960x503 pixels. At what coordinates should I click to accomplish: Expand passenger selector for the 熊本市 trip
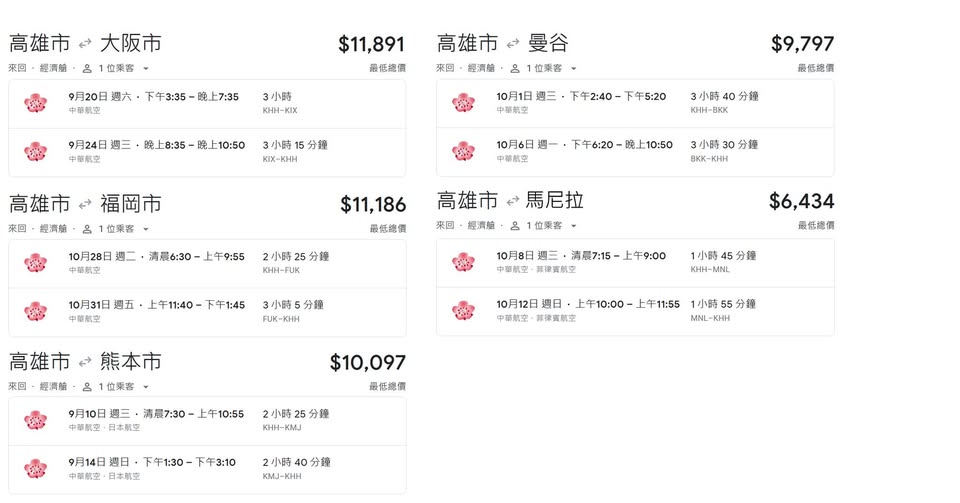(x=115, y=387)
